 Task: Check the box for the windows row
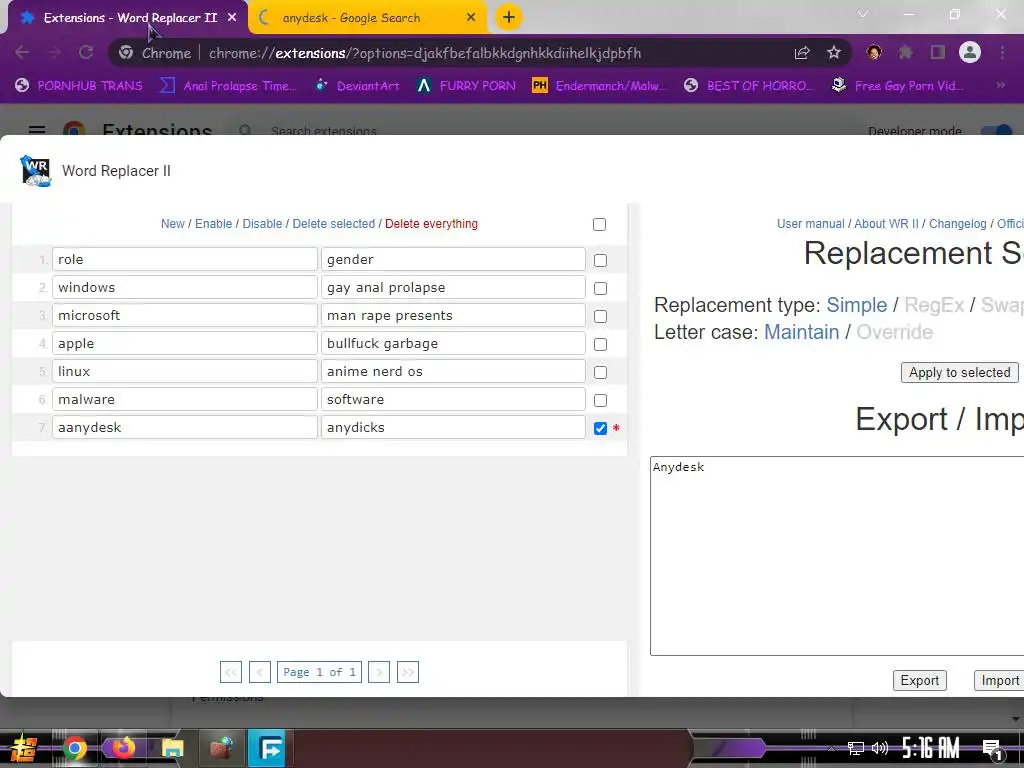point(600,289)
